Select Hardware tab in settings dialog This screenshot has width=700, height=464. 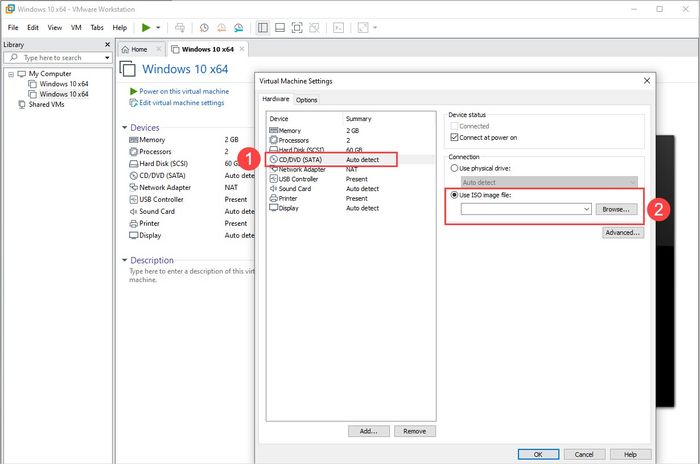275,99
